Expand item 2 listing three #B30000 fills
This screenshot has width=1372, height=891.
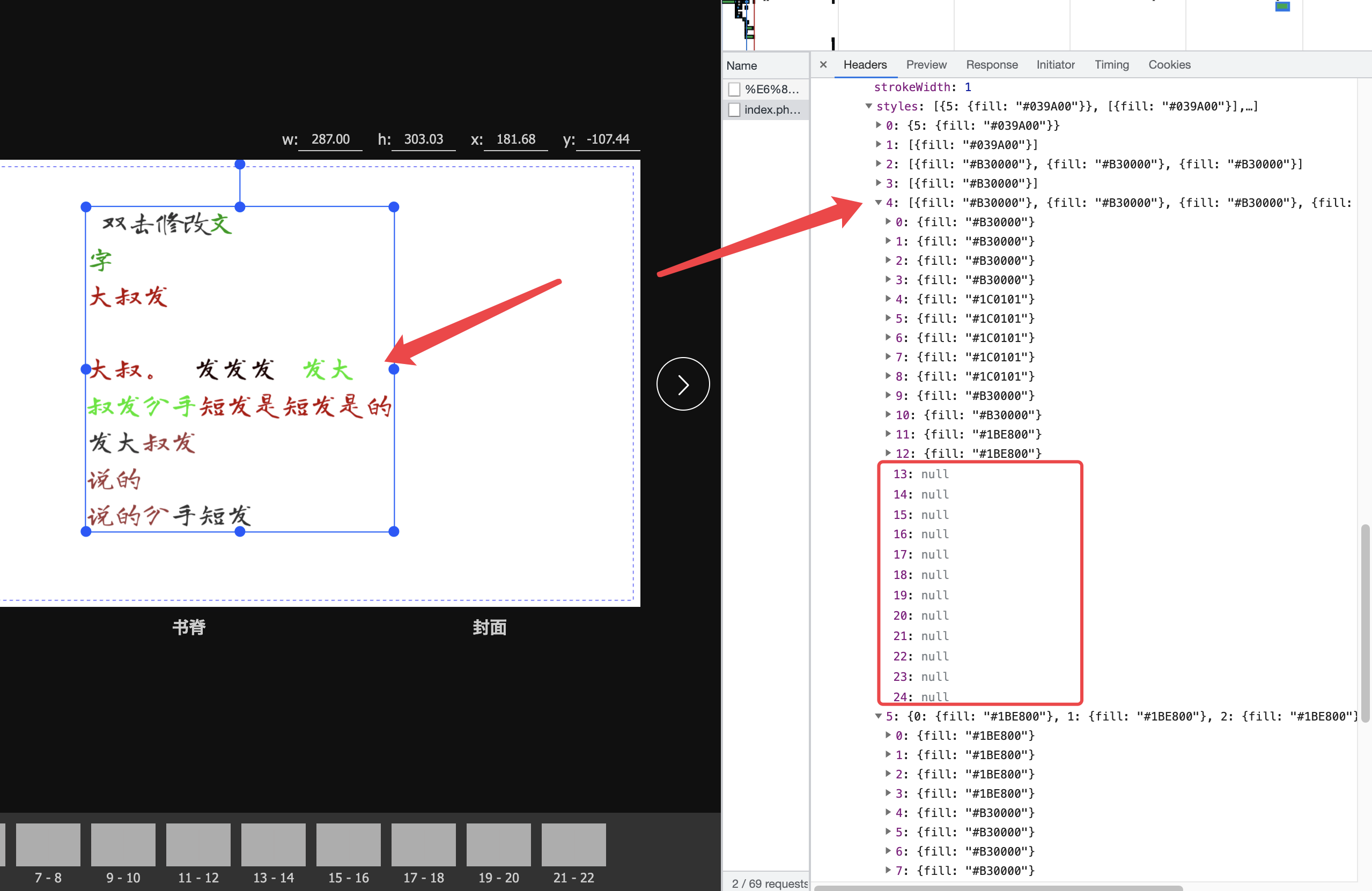click(879, 164)
